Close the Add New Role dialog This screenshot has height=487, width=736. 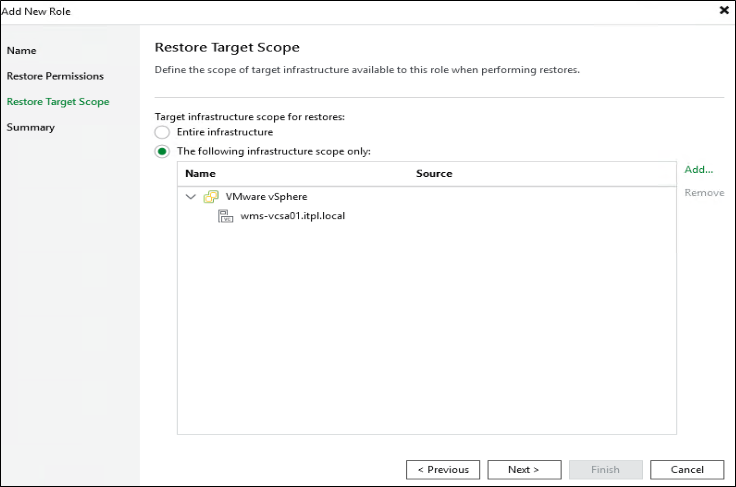pyautogui.click(x=724, y=10)
